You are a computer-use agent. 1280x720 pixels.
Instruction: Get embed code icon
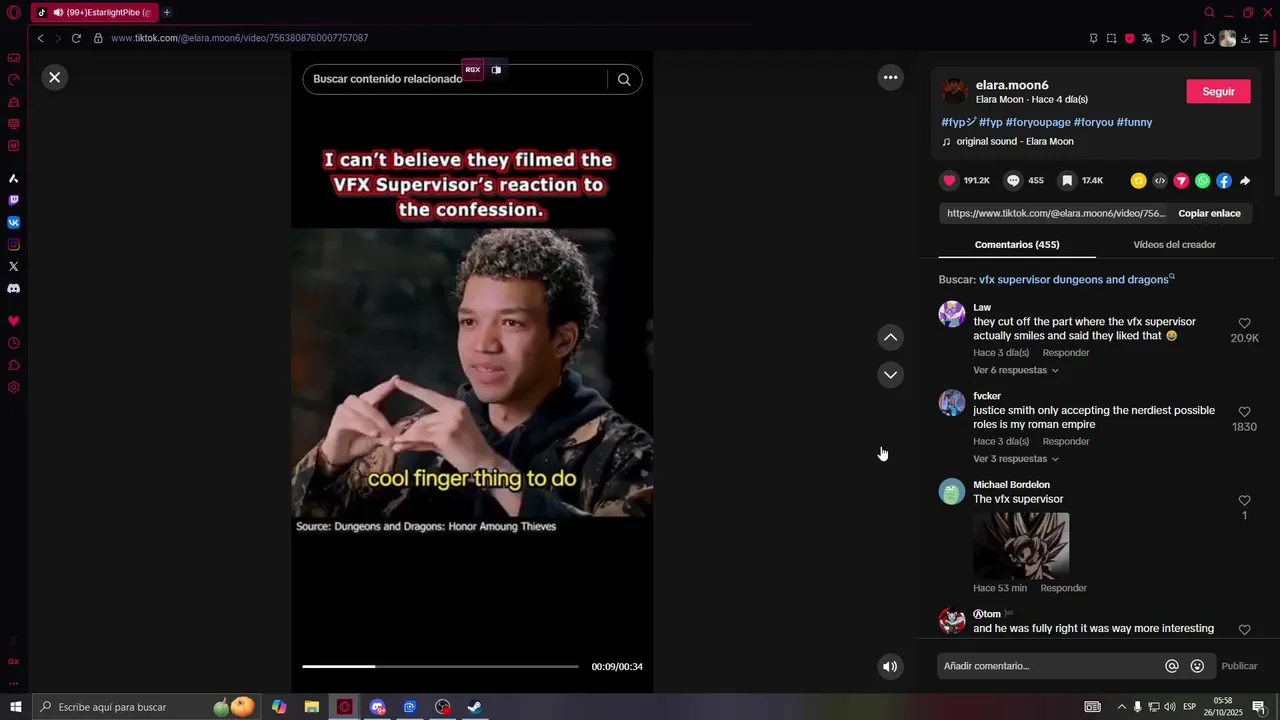pos(1160,181)
